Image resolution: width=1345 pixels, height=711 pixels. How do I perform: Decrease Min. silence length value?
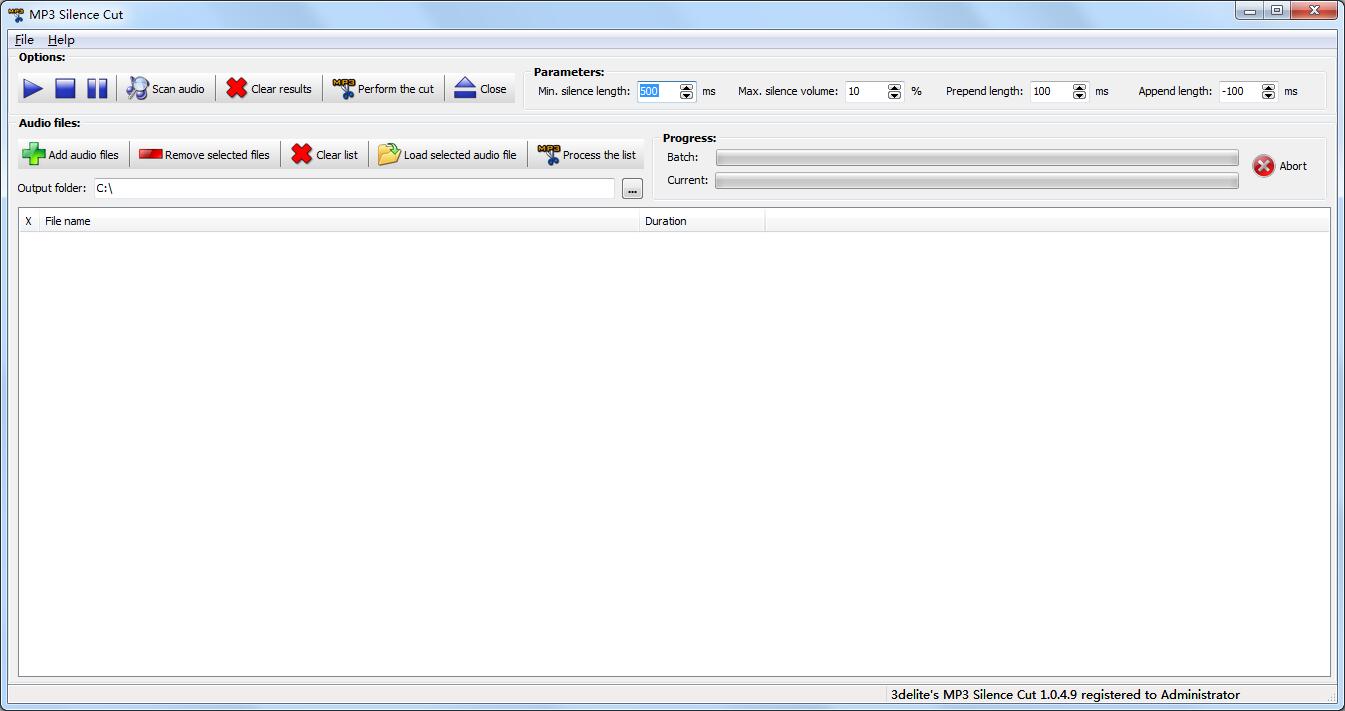pyautogui.click(x=686, y=96)
